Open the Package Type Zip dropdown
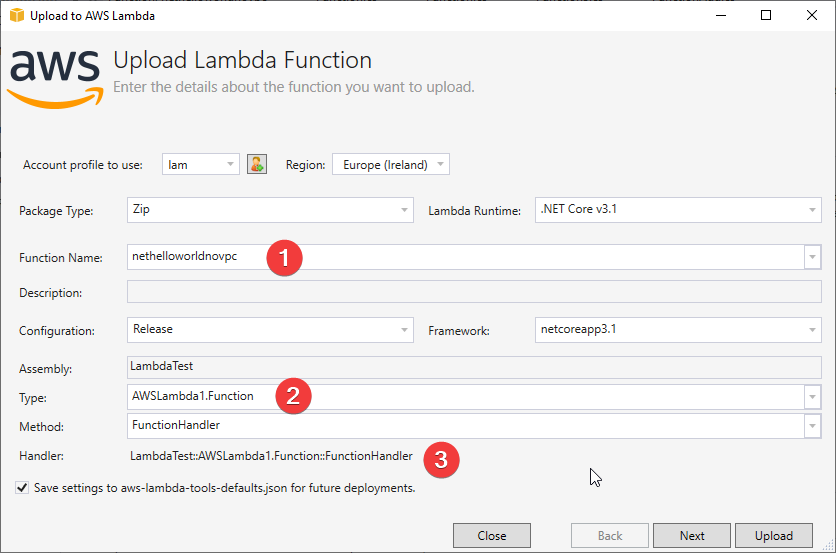This screenshot has height=553, width=836. pyautogui.click(x=270, y=210)
